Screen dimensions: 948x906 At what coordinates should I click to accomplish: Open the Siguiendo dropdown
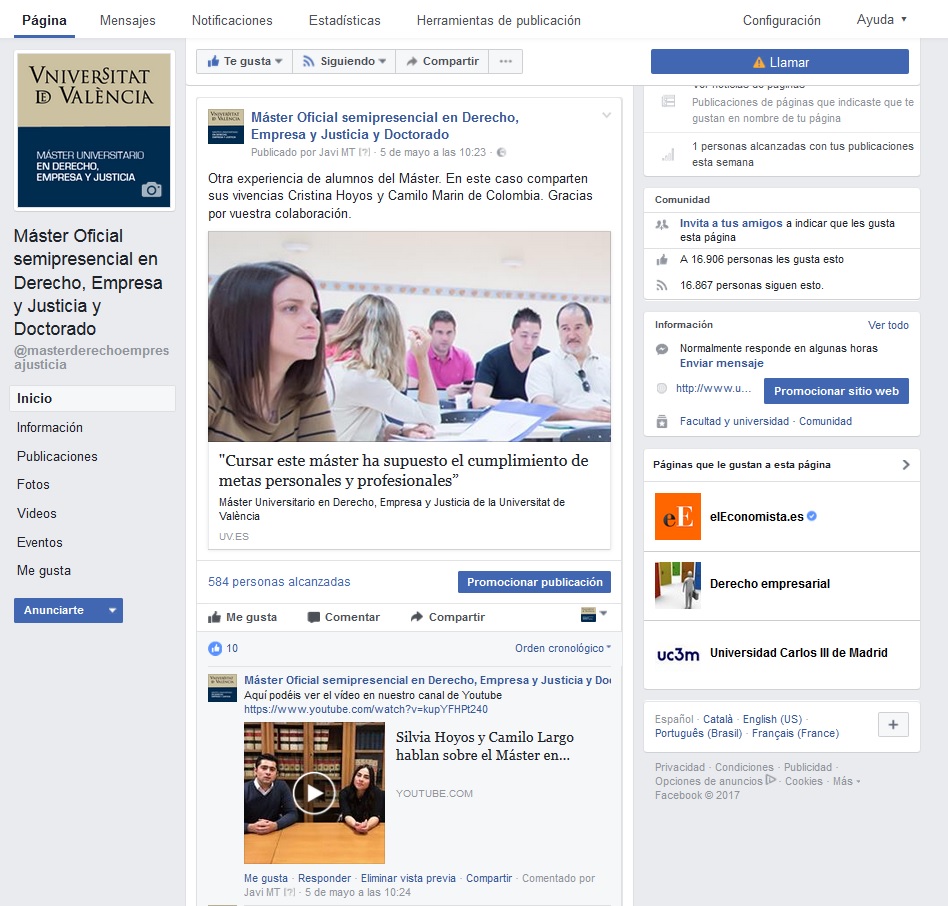(x=344, y=61)
